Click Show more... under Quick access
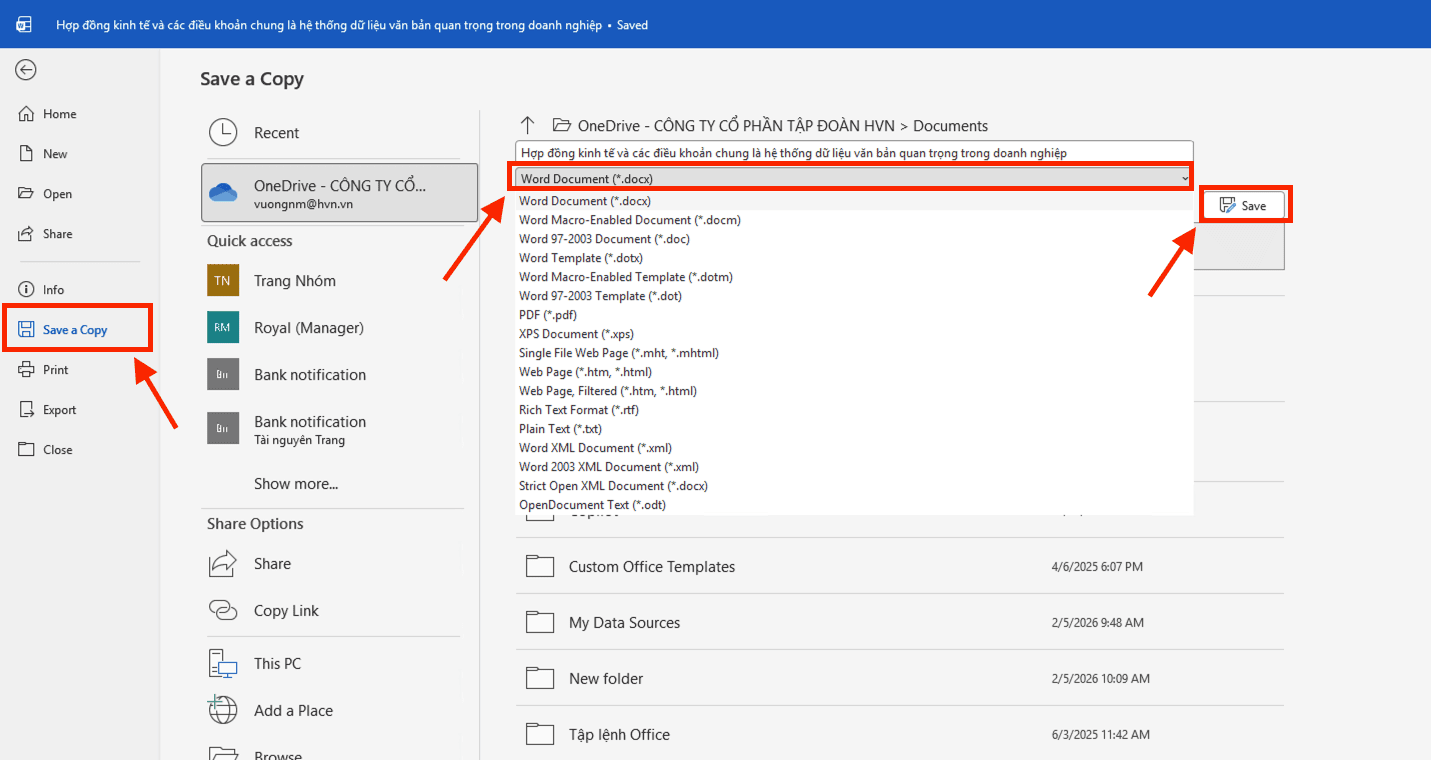This screenshot has width=1431, height=760. [x=296, y=484]
